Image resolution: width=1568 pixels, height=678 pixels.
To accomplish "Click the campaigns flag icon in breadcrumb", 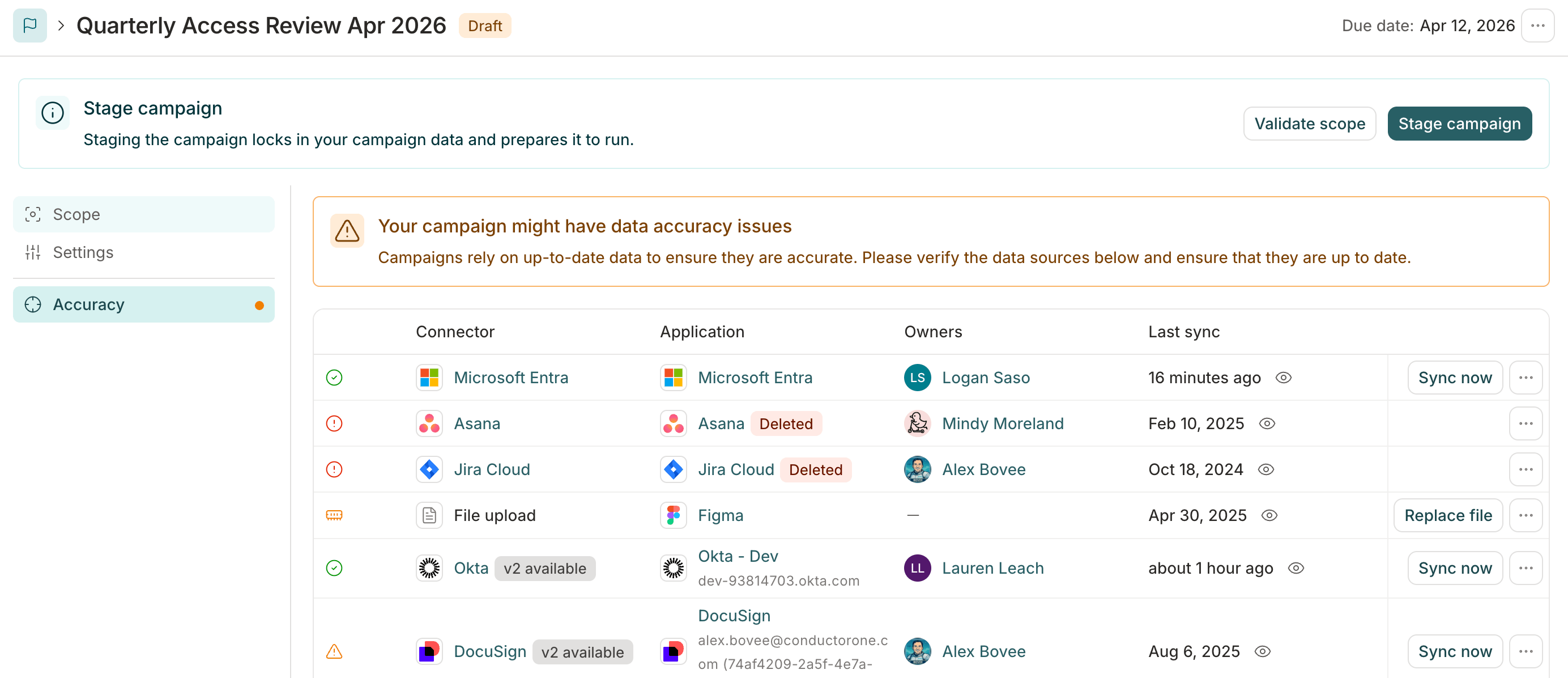I will (30, 26).
